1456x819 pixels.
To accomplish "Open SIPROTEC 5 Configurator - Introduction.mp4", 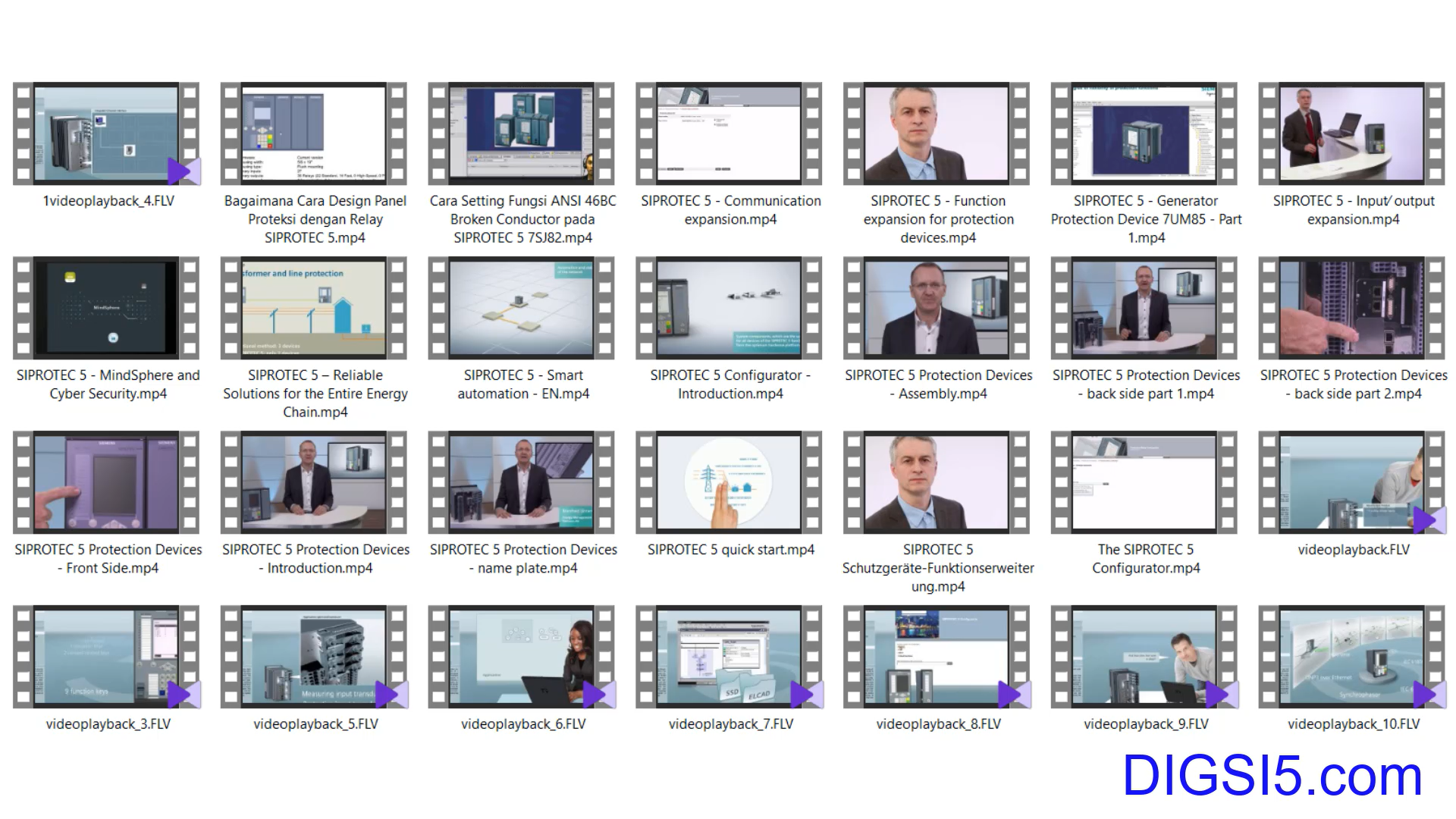I will point(729,309).
